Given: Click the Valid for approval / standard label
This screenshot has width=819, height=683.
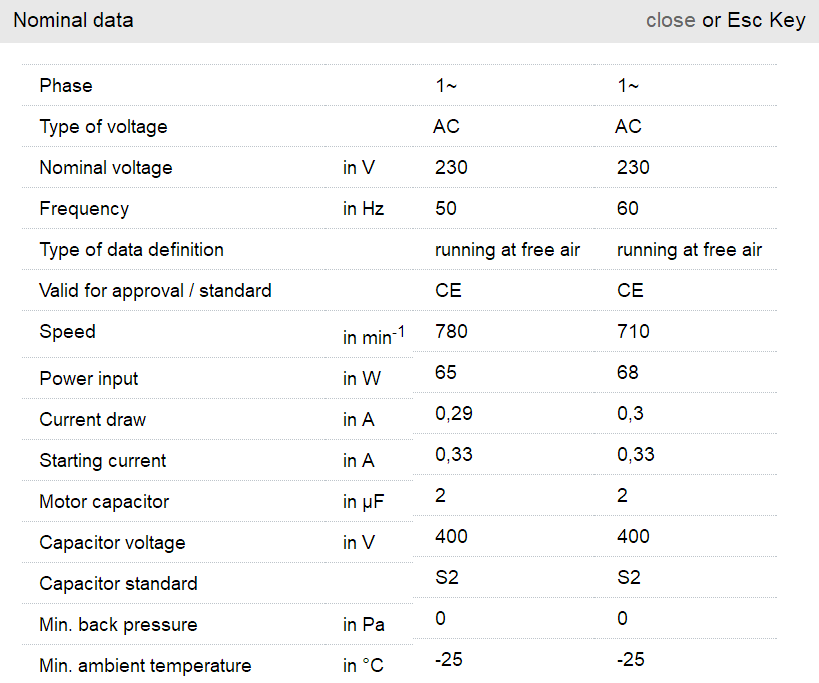Looking at the screenshot, I should click(x=155, y=291).
